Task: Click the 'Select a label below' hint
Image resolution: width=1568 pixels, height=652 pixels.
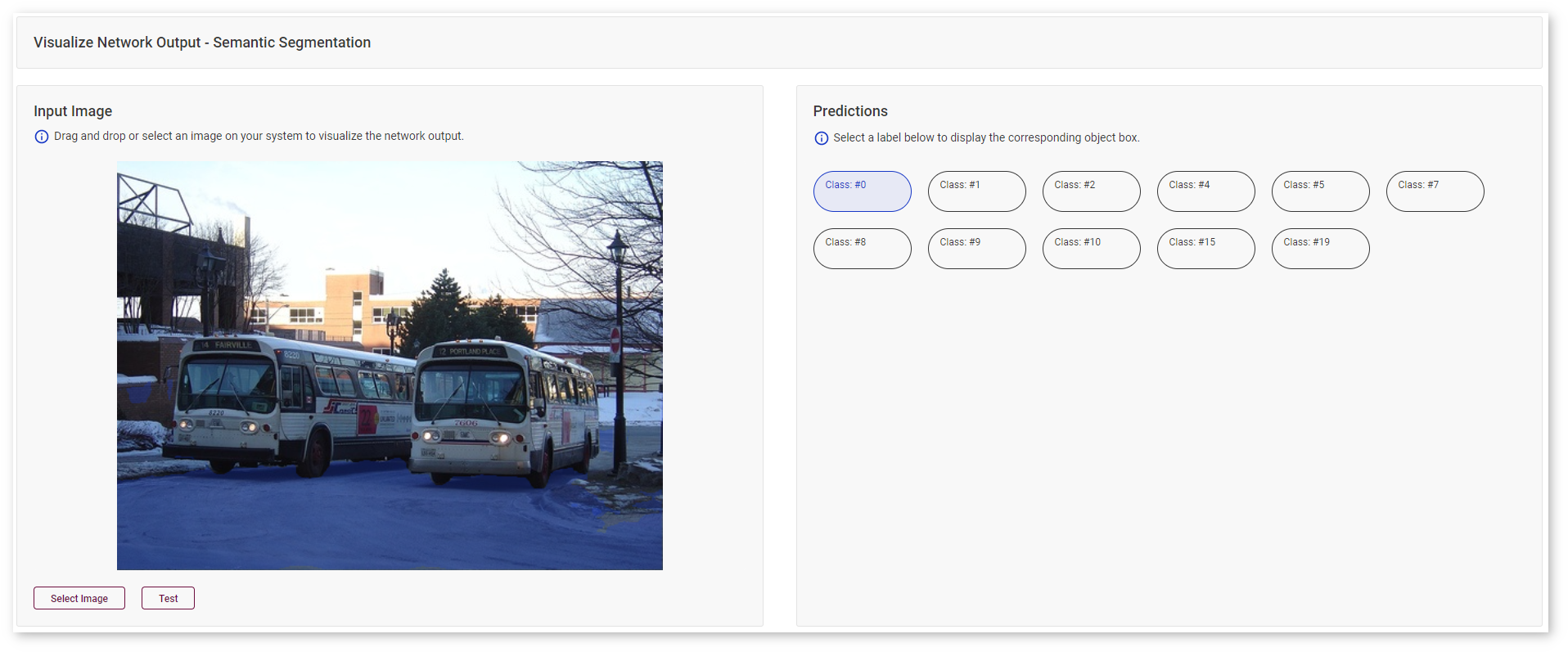Action: point(986,137)
